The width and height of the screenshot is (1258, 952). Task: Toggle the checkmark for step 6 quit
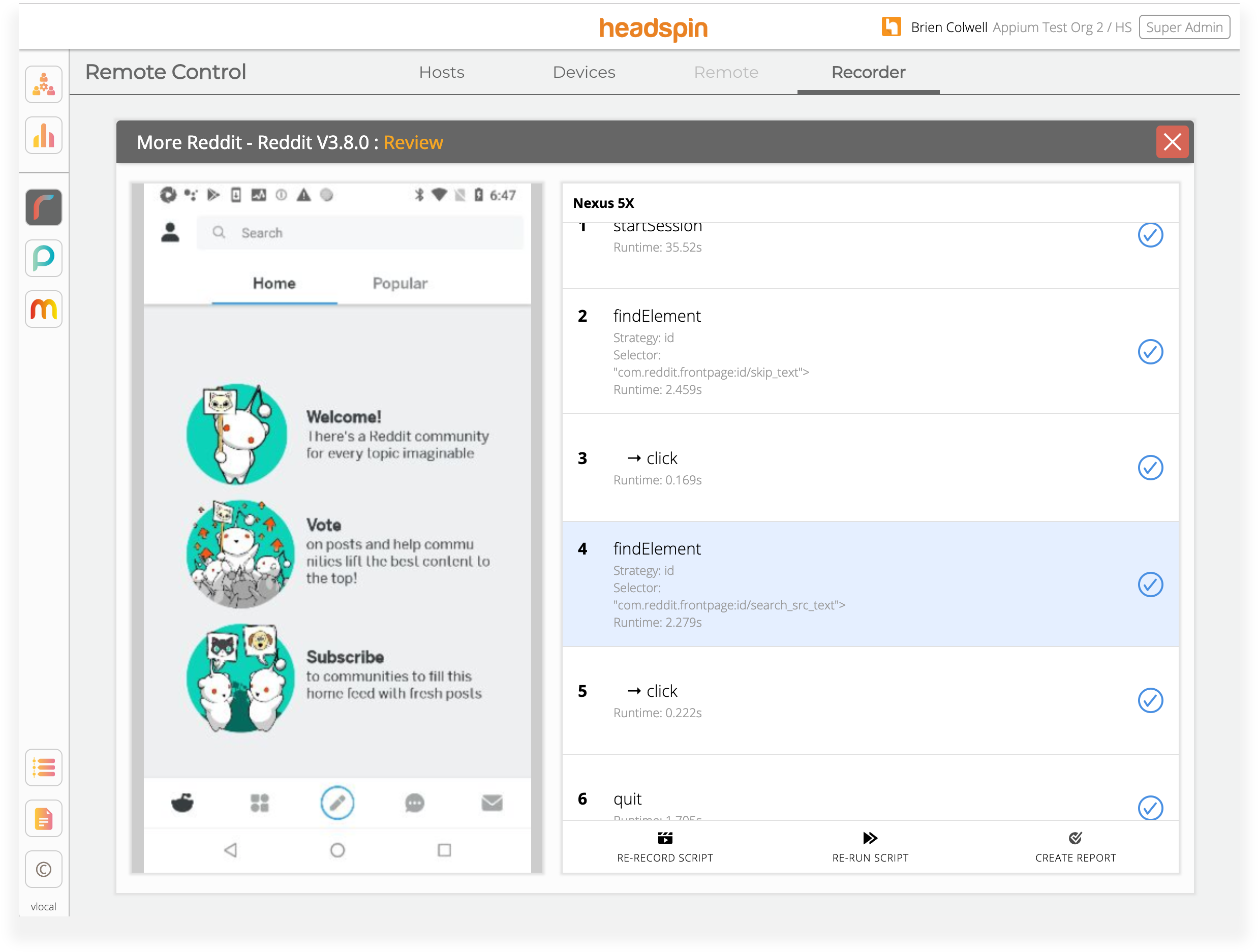click(1150, 808)
